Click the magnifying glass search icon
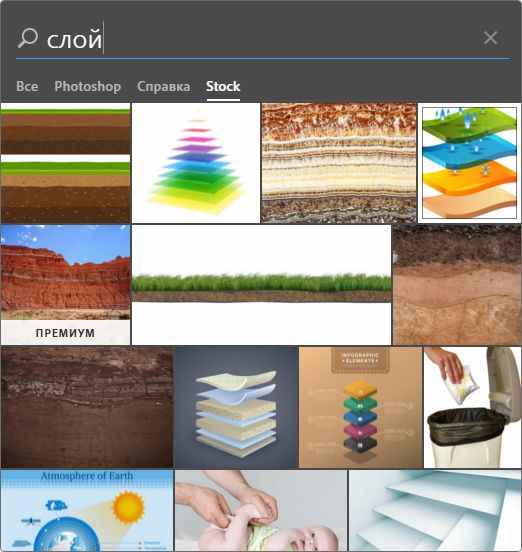This screenshot has width=522, height=552. pos(28,38)
